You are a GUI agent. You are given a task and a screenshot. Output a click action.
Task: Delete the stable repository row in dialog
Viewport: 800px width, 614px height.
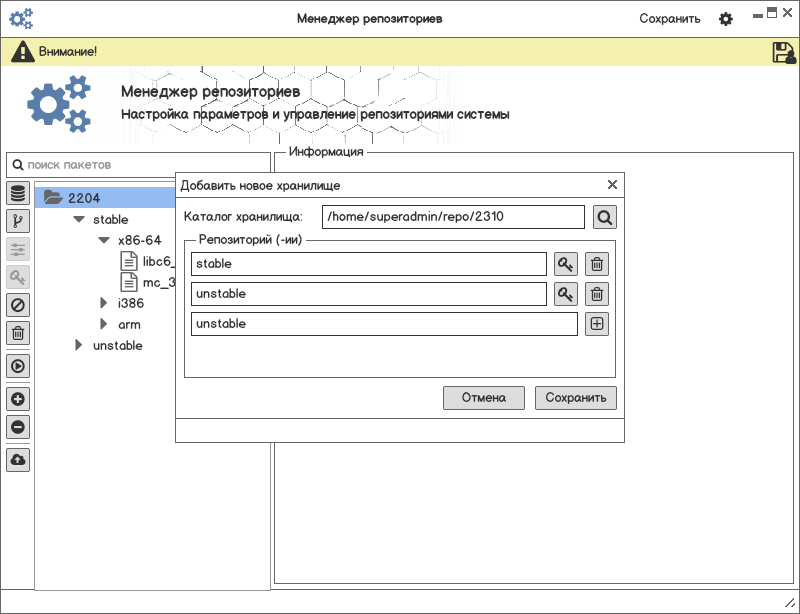pos(597,264)
